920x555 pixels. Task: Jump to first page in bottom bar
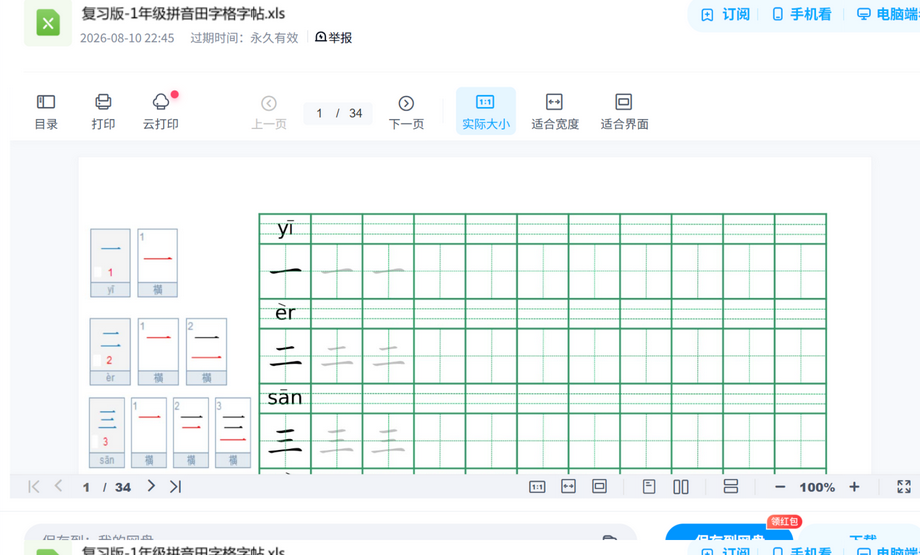pos(33,486)
